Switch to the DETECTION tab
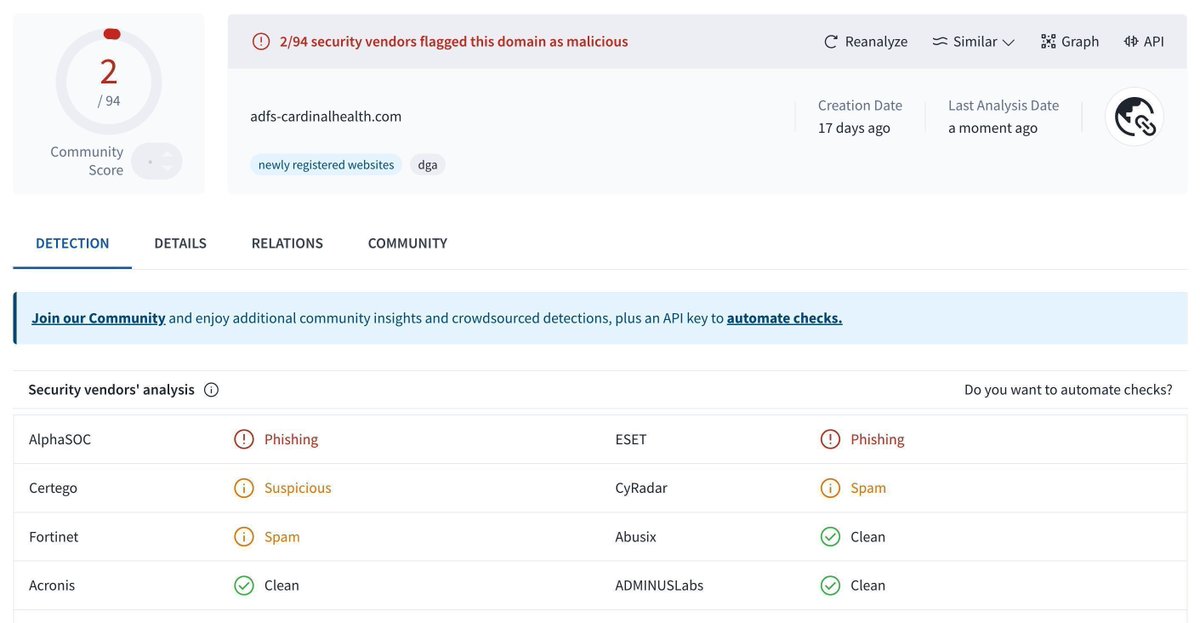 (x=72, y=243)
